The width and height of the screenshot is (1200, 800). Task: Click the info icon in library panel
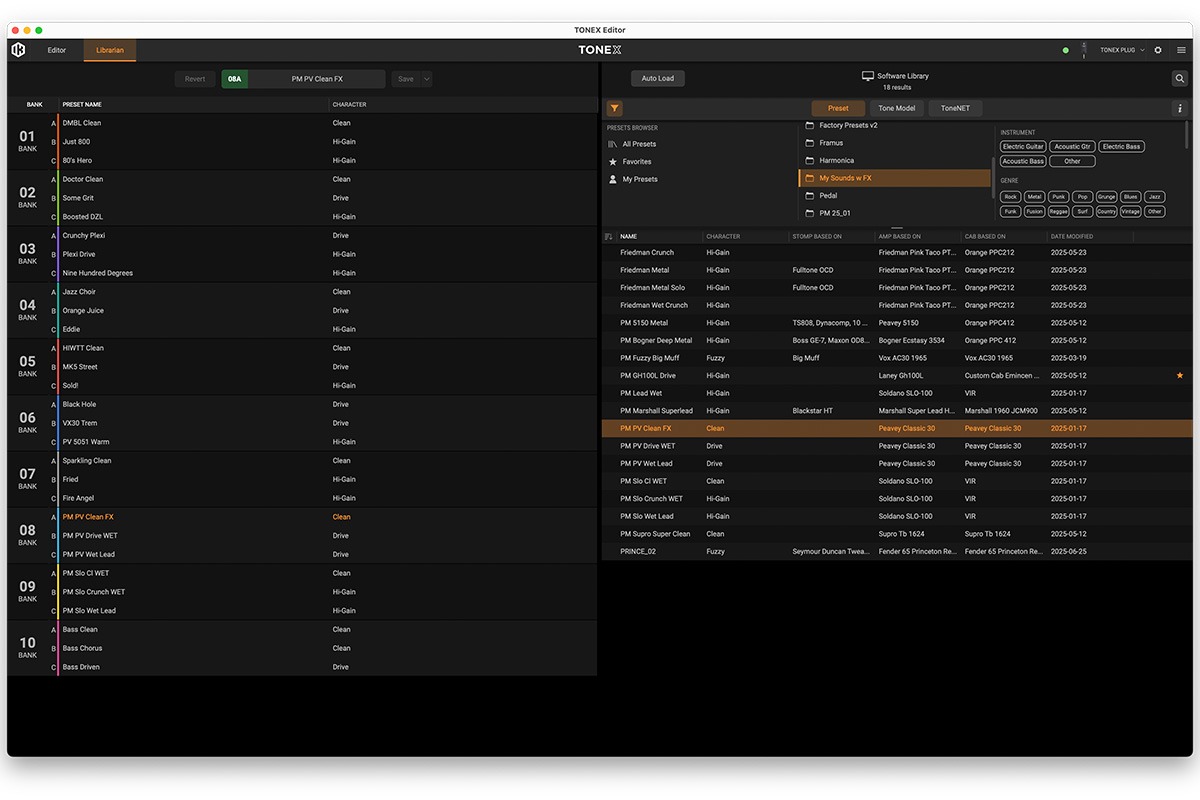[1179, 108]
